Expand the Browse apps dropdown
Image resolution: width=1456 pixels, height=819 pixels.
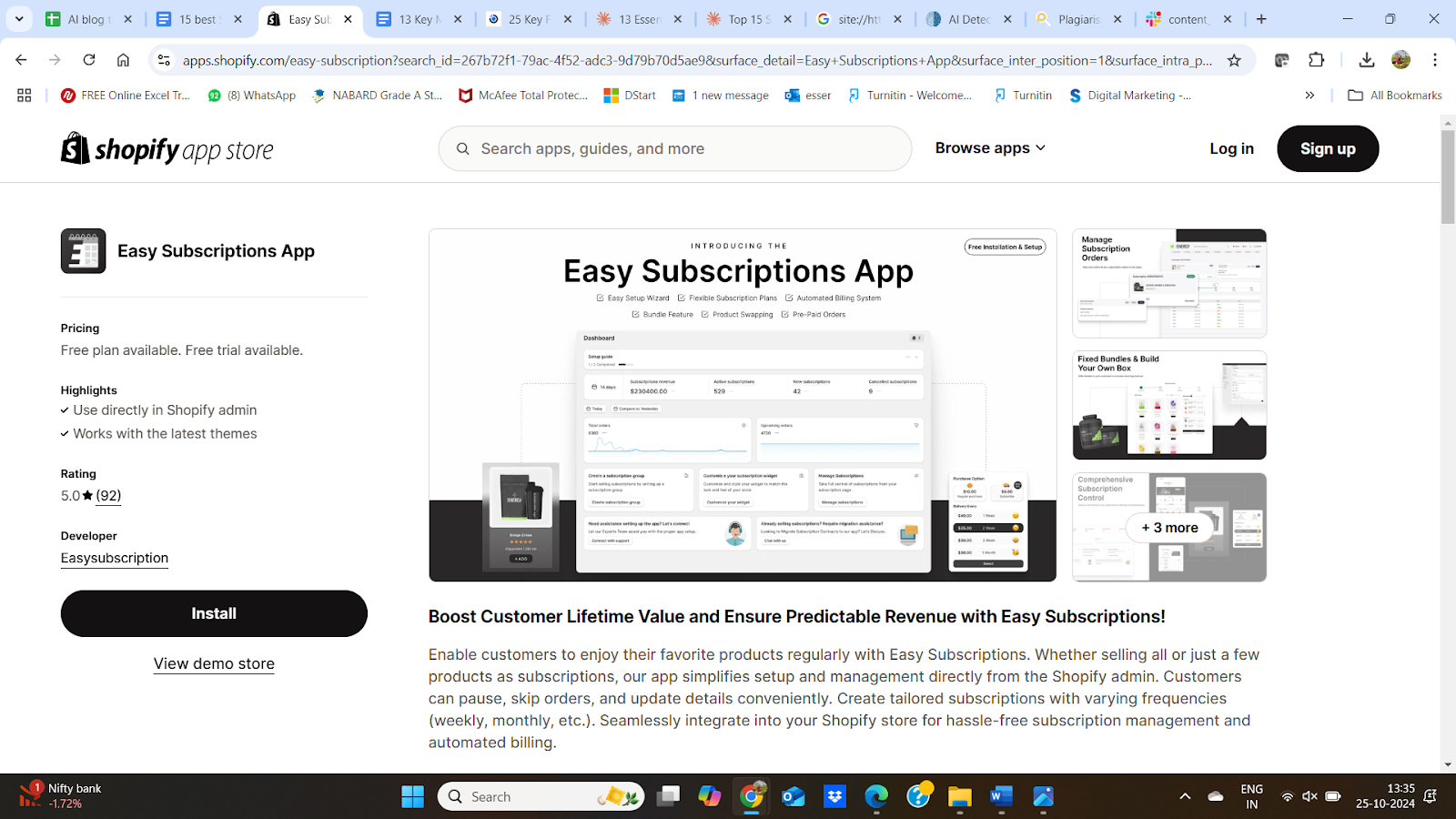coord(990,148)
